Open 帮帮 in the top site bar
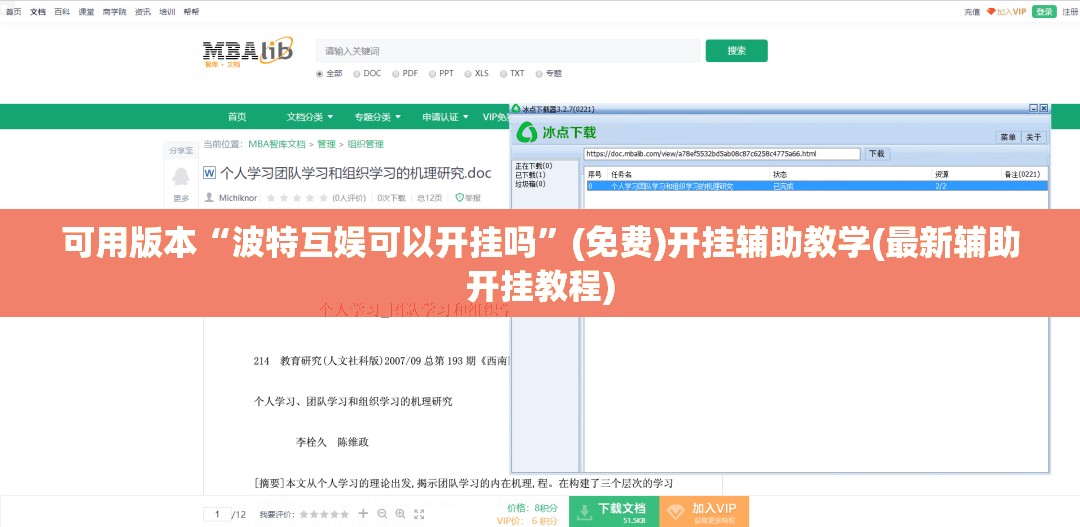Viewport: 1080px width, 527px height. 191,12
